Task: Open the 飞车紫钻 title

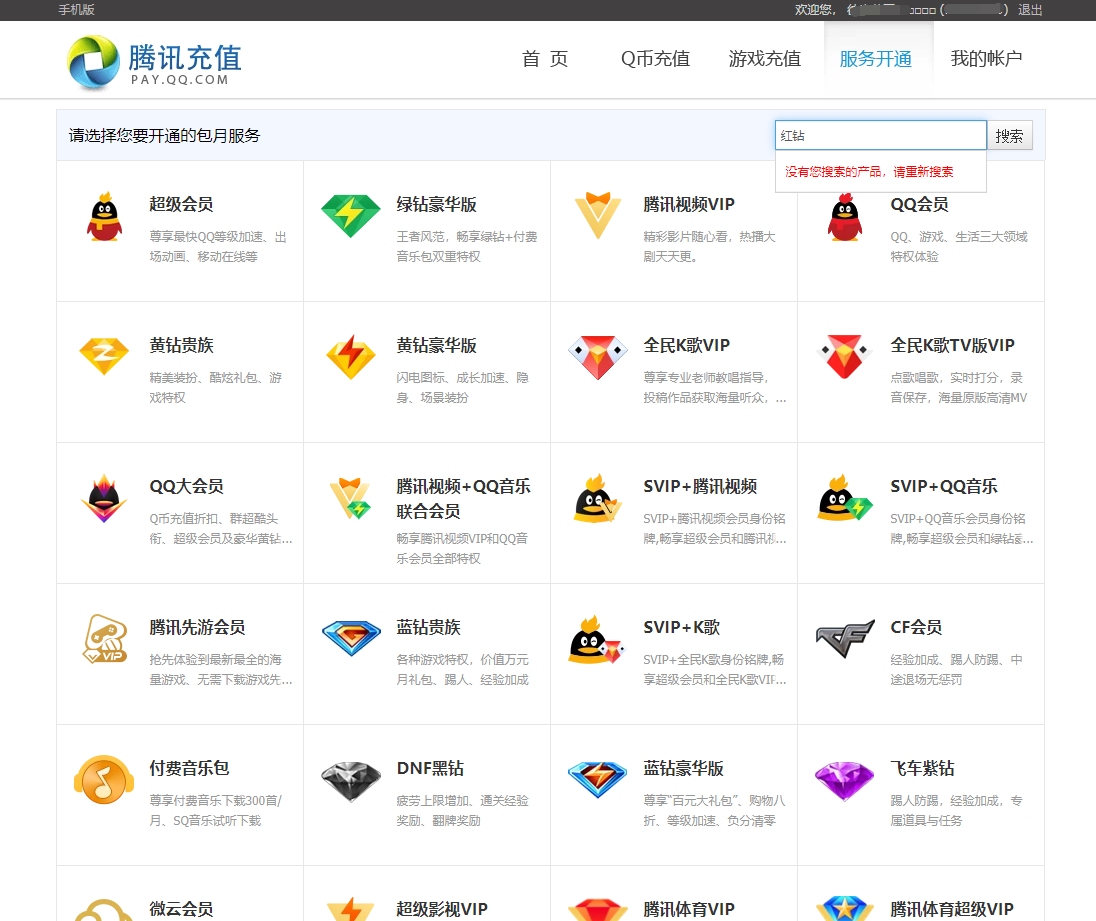Action: [x=922, y=769]
